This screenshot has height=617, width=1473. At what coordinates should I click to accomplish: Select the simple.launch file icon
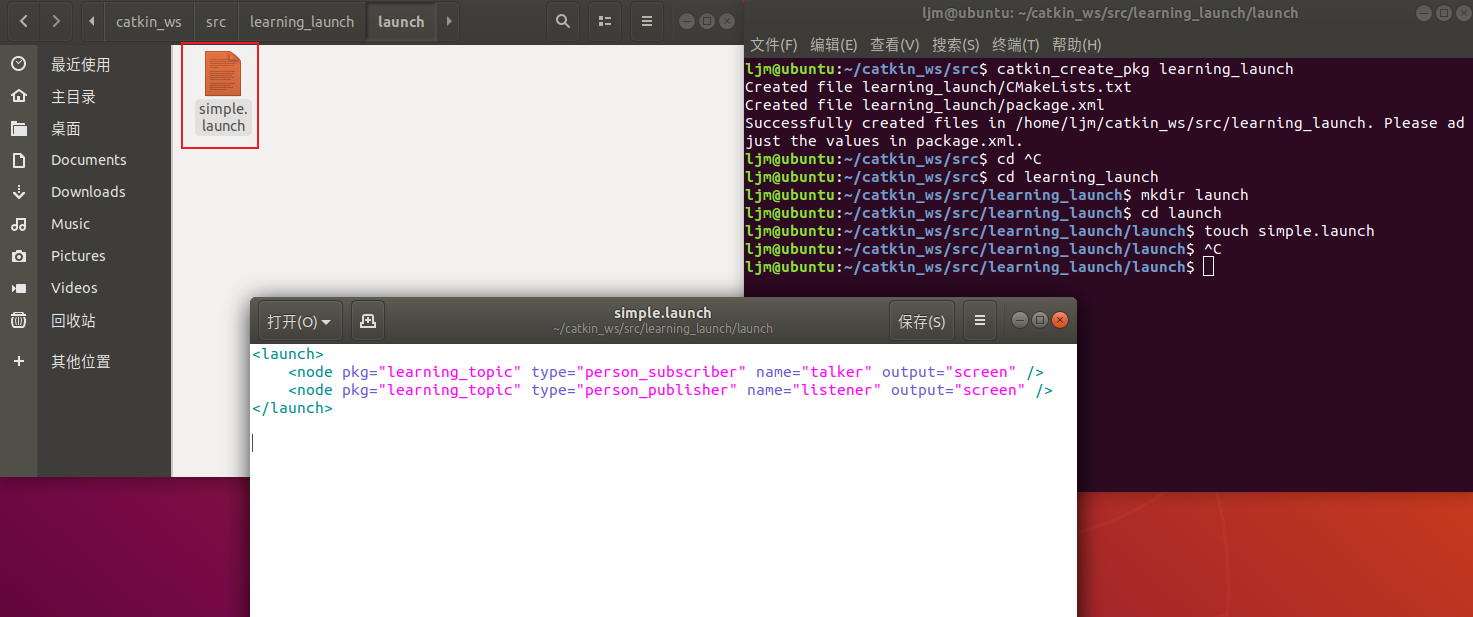click(222, 73)
